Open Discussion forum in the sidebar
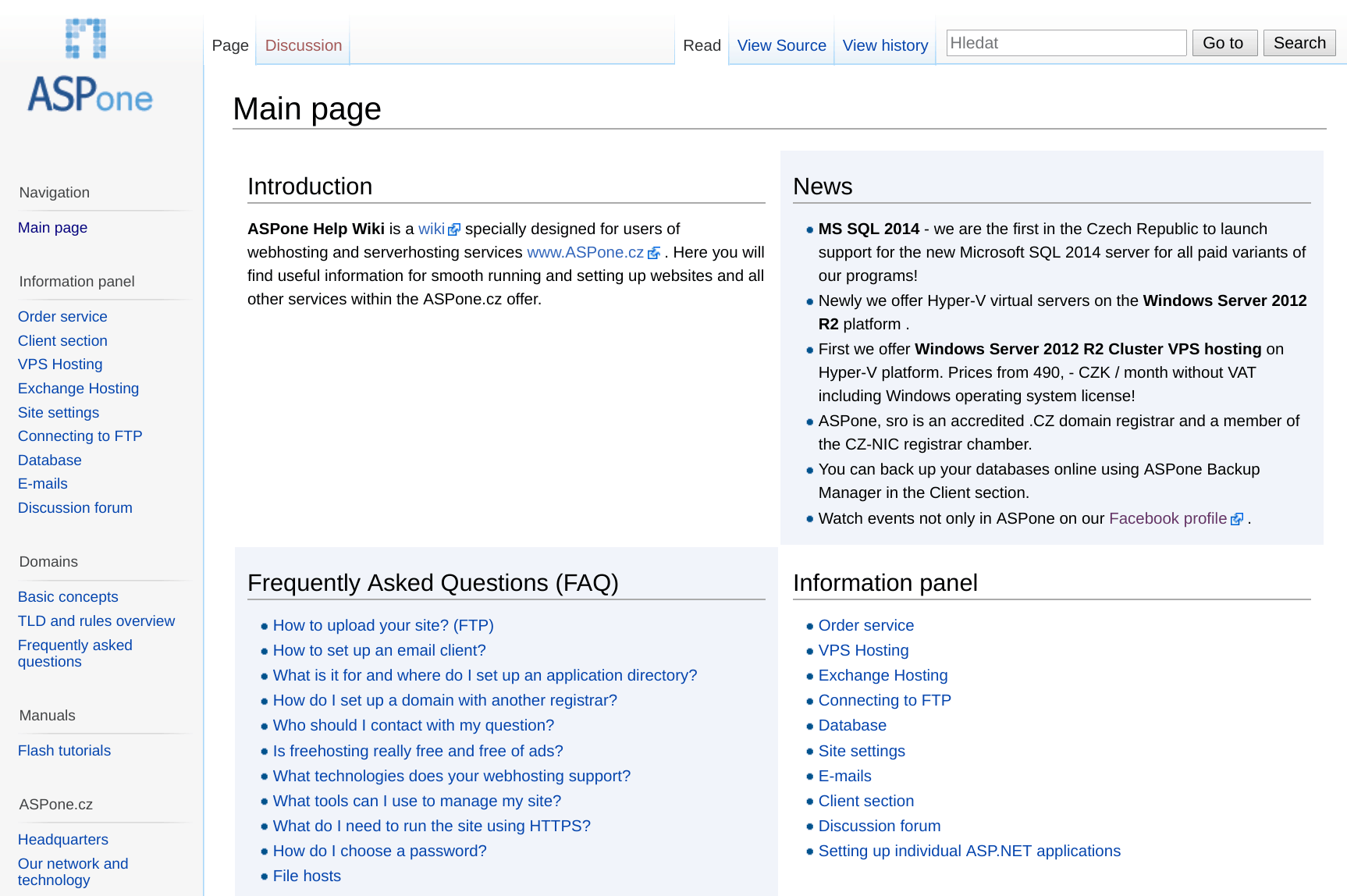 (x=75, y=508)
